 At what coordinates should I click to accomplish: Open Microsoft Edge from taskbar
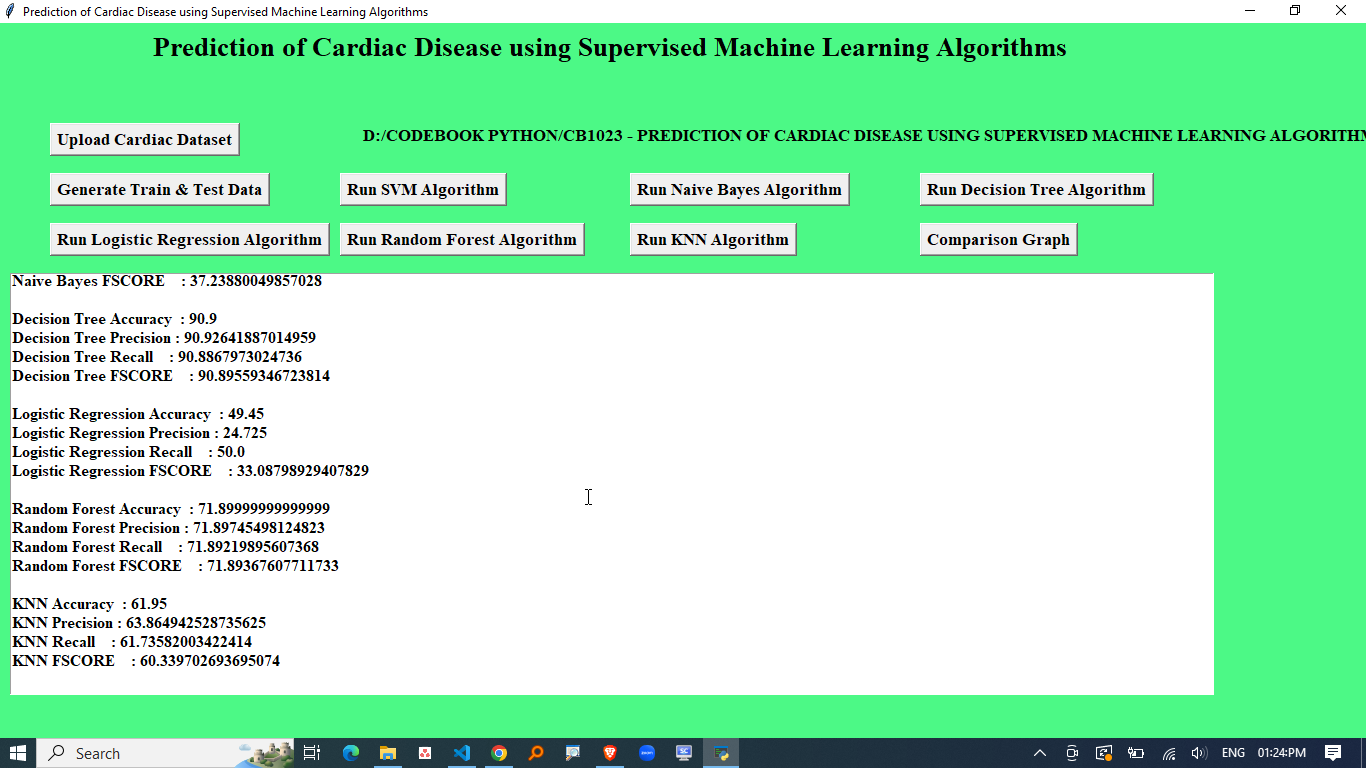351,753
